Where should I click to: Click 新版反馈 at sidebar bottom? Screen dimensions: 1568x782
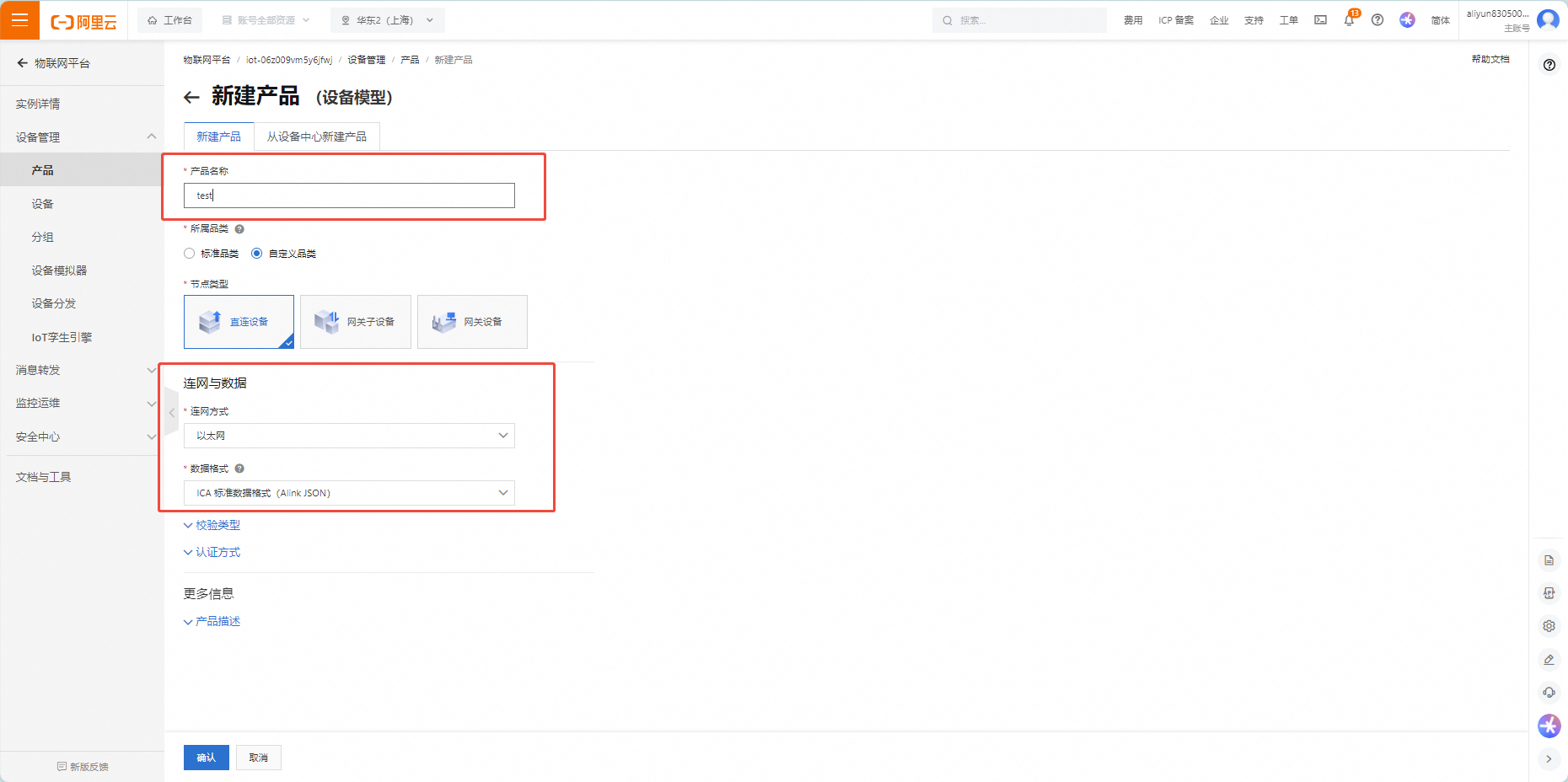coord(83,767)
